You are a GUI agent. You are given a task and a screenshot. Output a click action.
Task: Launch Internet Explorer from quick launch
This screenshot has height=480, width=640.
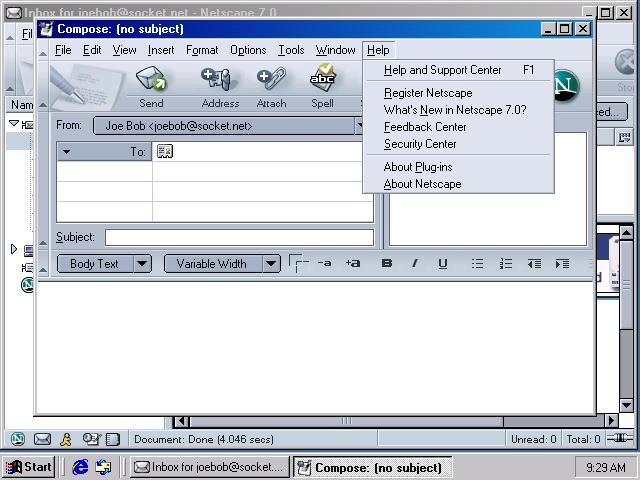80,467
